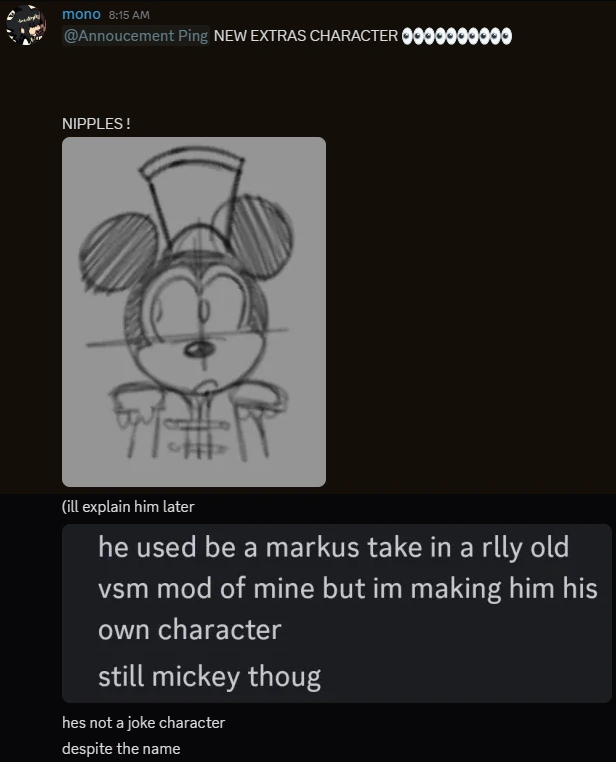
Task: Click the "(ill explain him later" message
Action: pos(128,506)
